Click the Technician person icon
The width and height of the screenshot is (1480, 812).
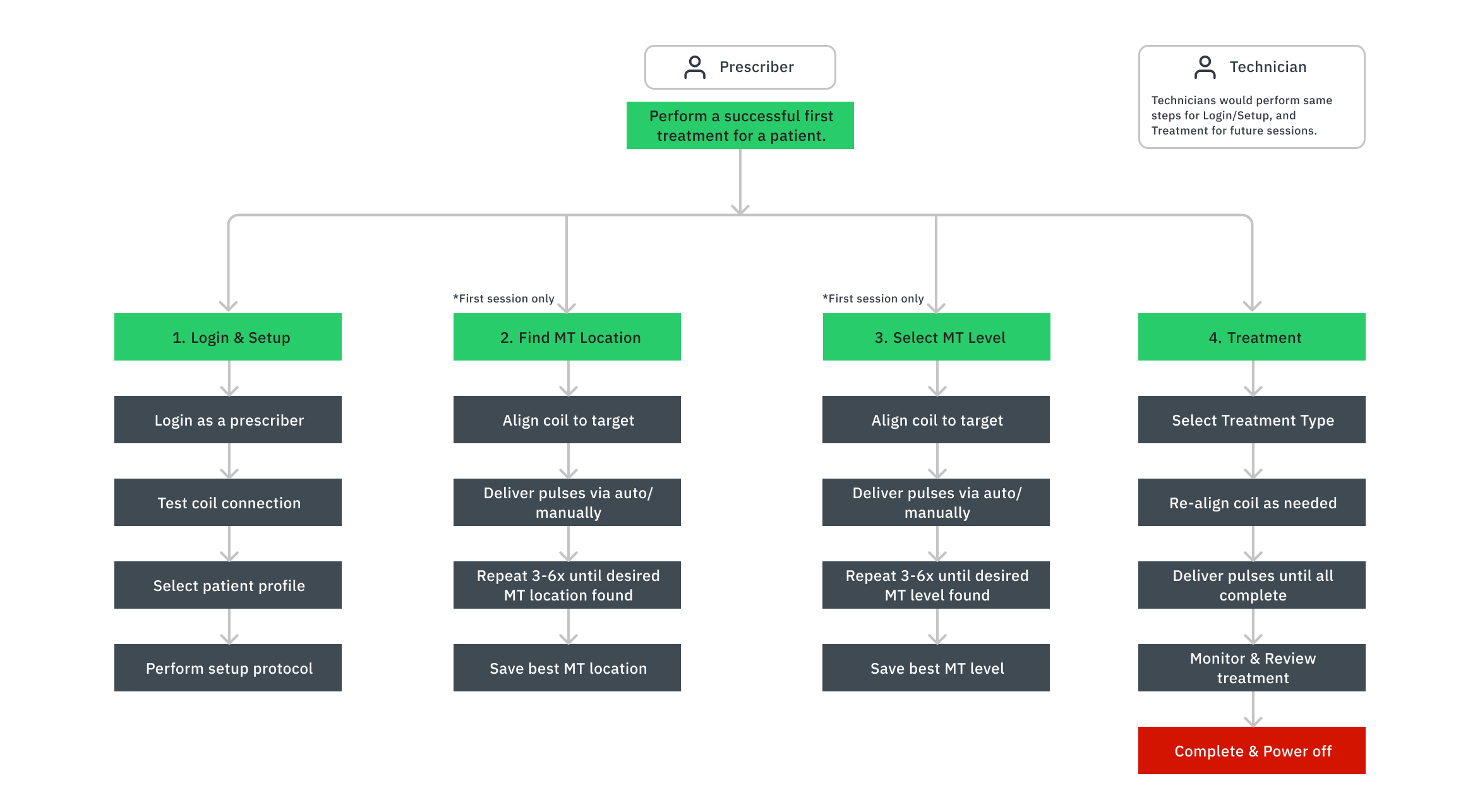click(x=1205, y=67)
